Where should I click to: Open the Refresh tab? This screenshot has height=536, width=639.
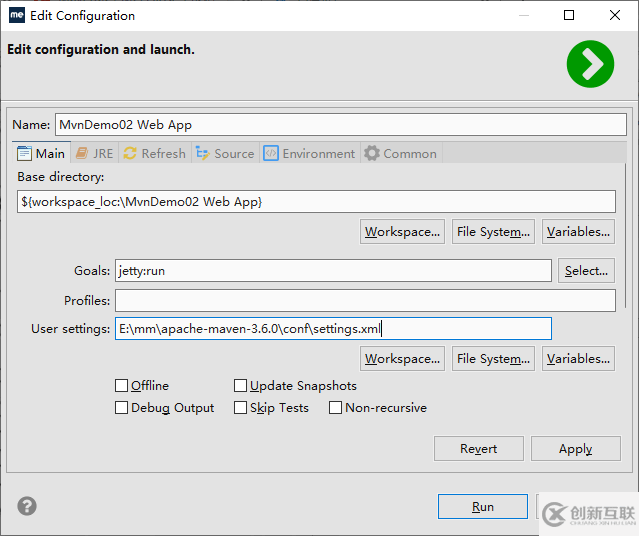(x=154, y=153)
